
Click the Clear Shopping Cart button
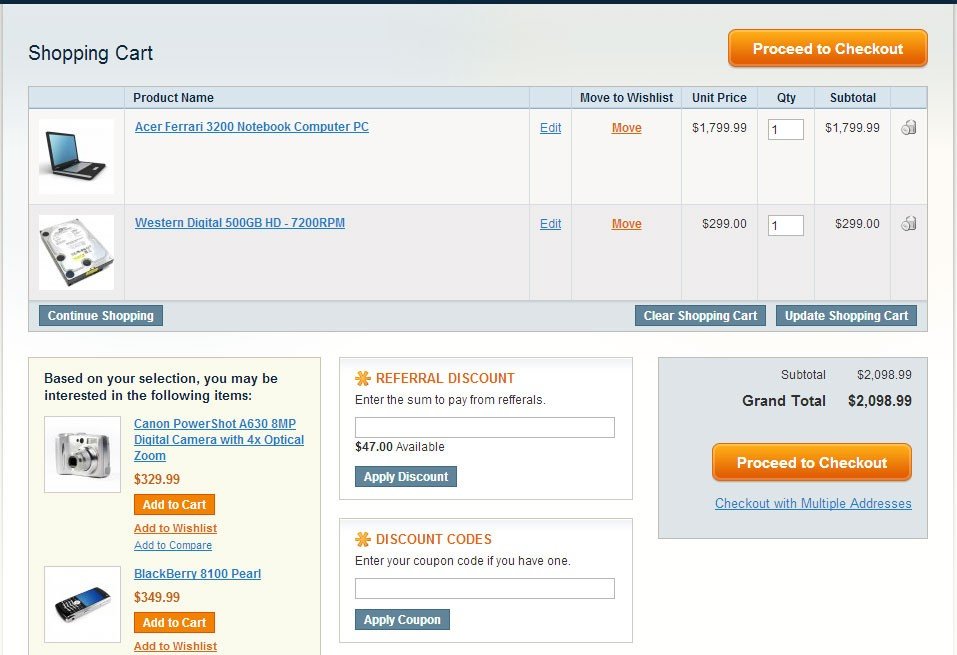pyautogui.click(x=700, y=316)
